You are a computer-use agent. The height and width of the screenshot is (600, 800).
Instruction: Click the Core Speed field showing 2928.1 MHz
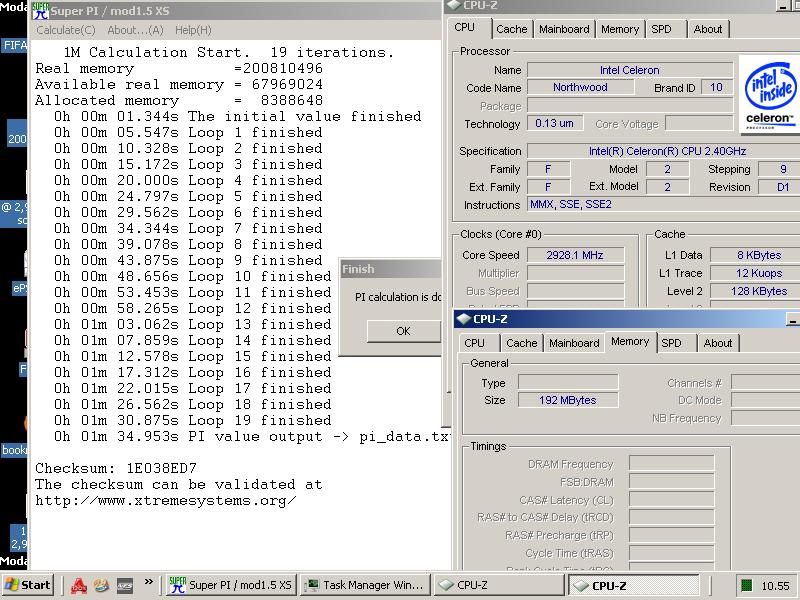[575, 255]
